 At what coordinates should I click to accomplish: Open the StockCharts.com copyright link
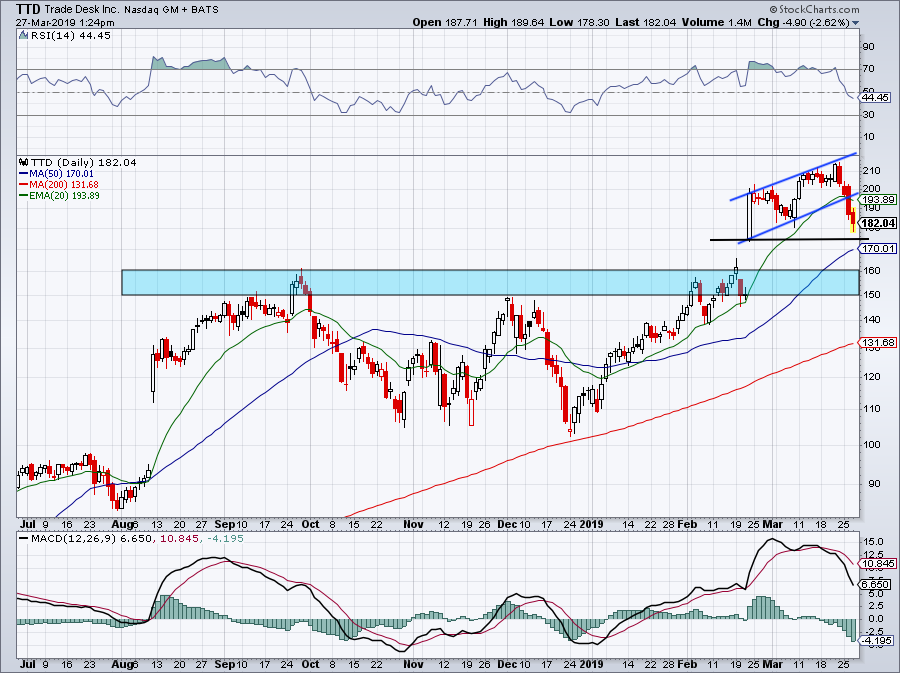(x=814, y=9)
